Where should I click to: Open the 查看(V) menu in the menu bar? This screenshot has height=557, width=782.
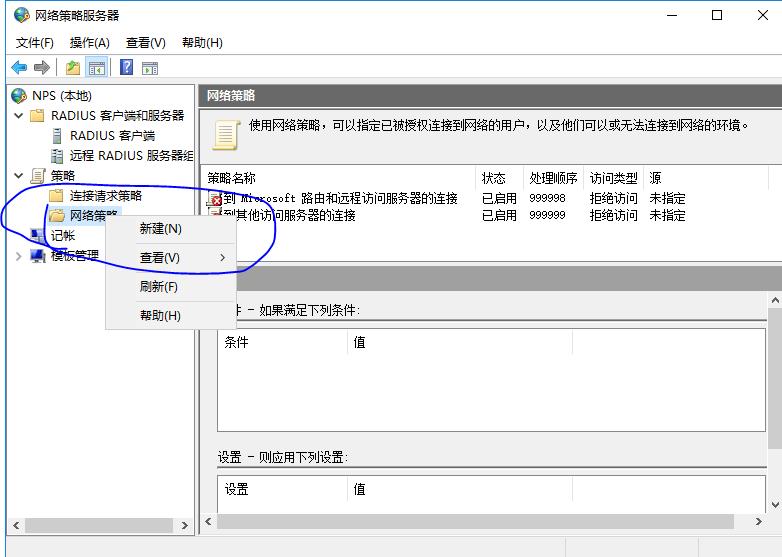[x=146, y=43]
